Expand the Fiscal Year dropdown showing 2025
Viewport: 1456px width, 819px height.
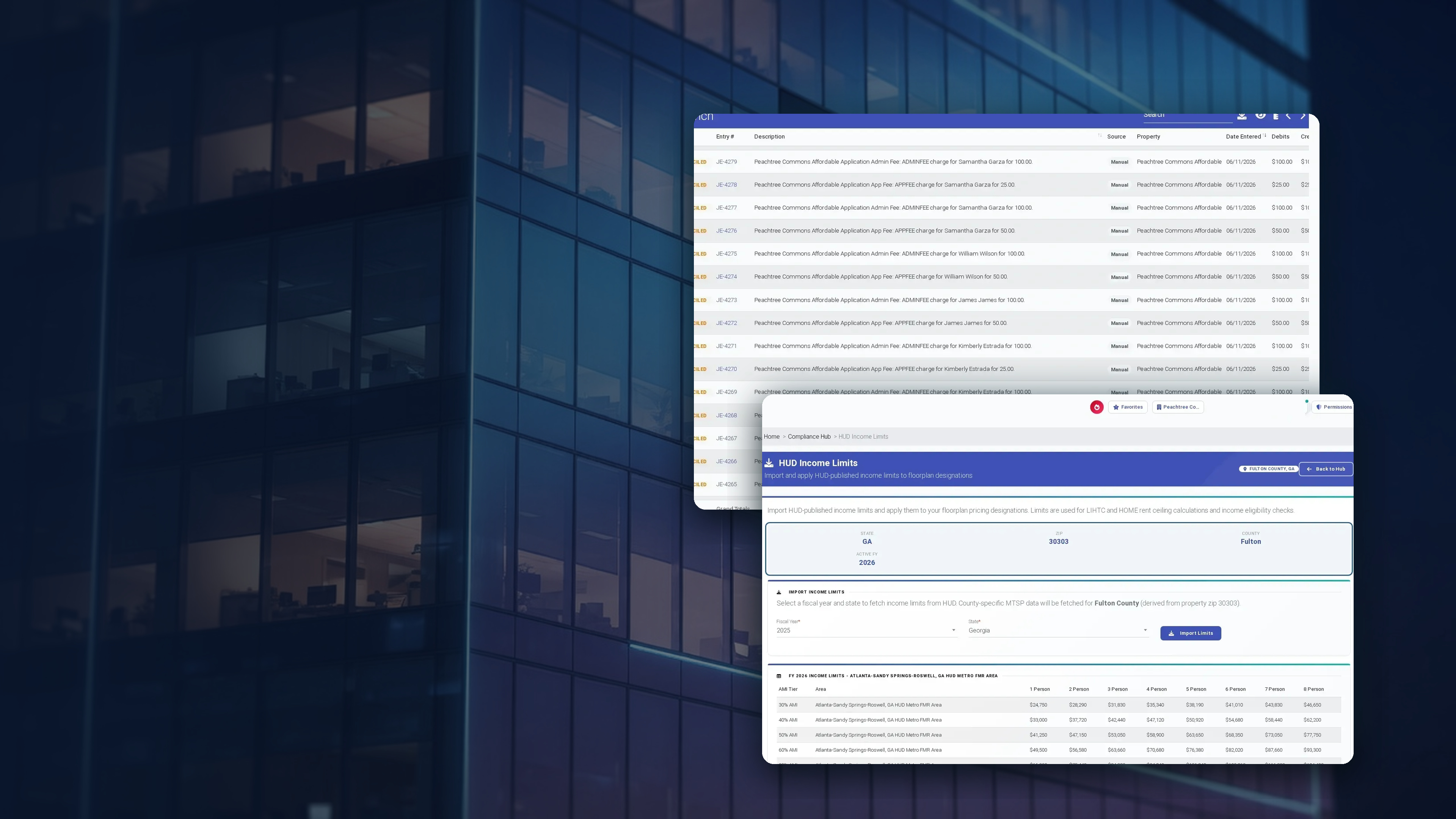tap(866, 630)
